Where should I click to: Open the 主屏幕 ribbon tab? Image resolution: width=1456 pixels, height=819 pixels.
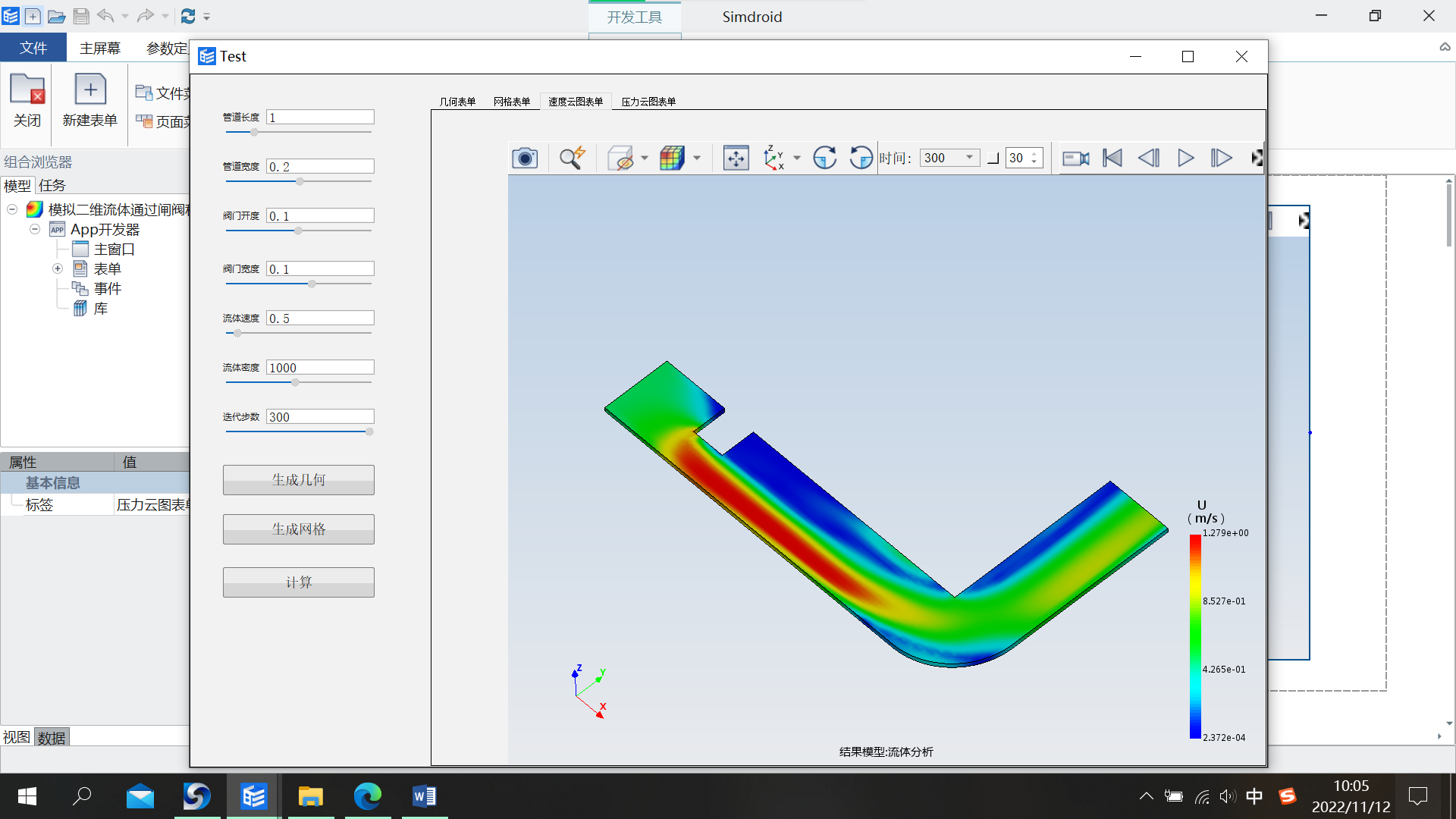pyautogui.click(x=100, y=48)
